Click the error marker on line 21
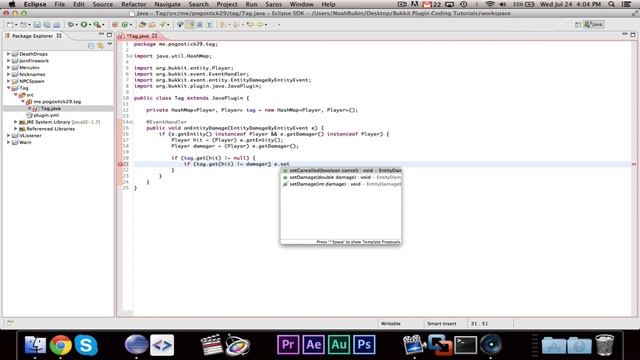The height and width of the screenshot is (360, 640). (120, 164)
